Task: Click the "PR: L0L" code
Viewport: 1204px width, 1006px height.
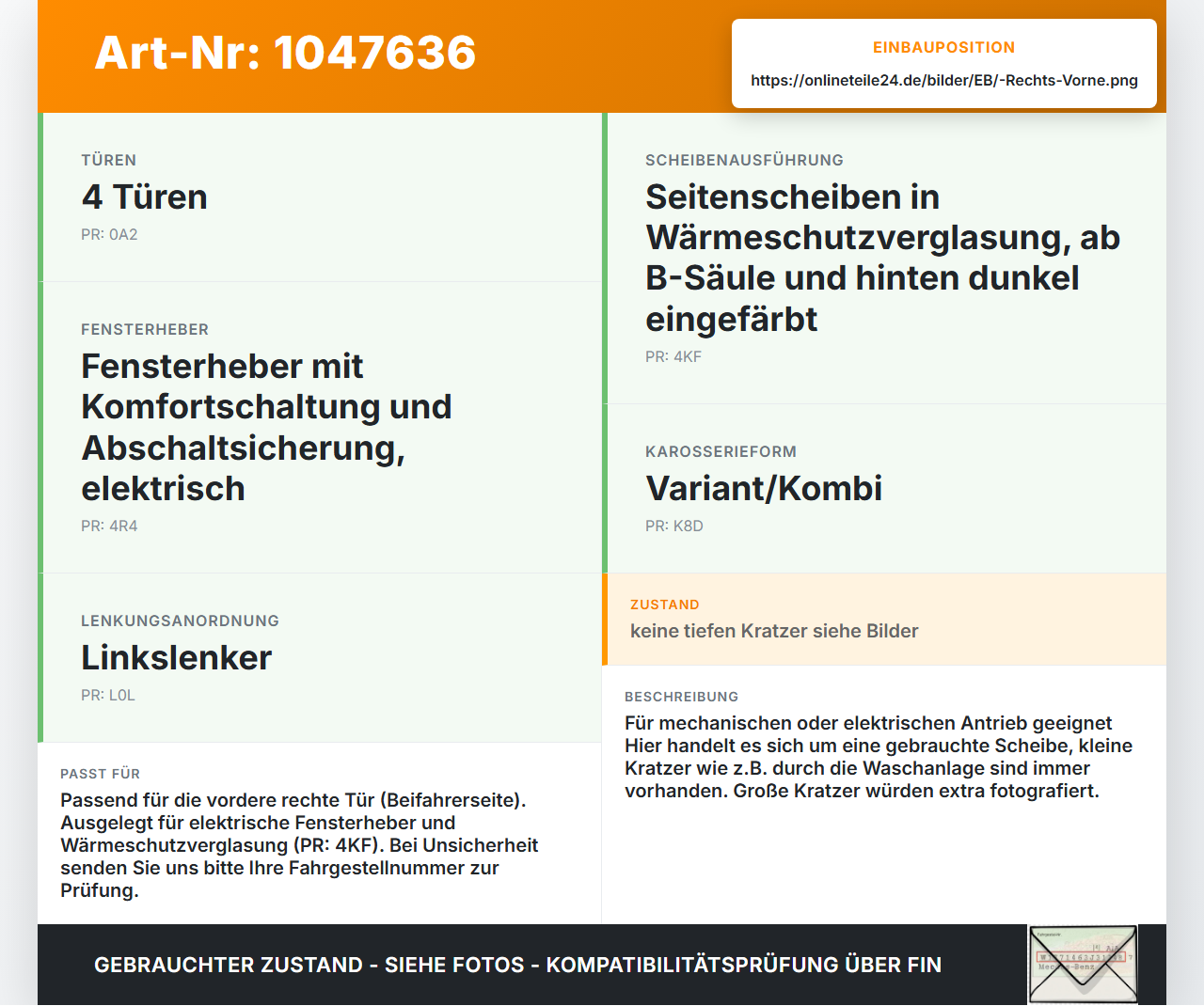Action: point(108,695)
